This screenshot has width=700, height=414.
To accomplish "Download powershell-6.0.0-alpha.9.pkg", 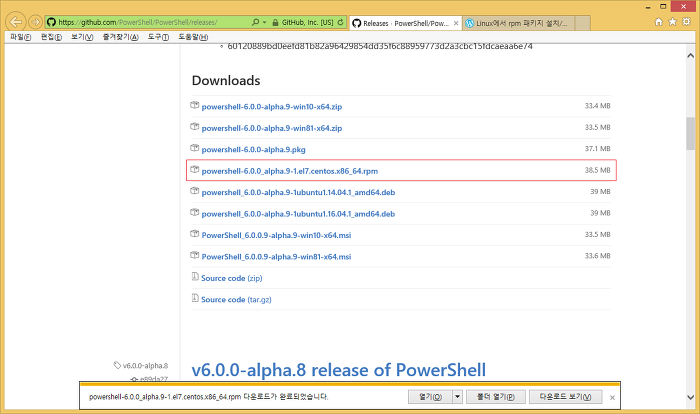I will (x=254, y=150).
